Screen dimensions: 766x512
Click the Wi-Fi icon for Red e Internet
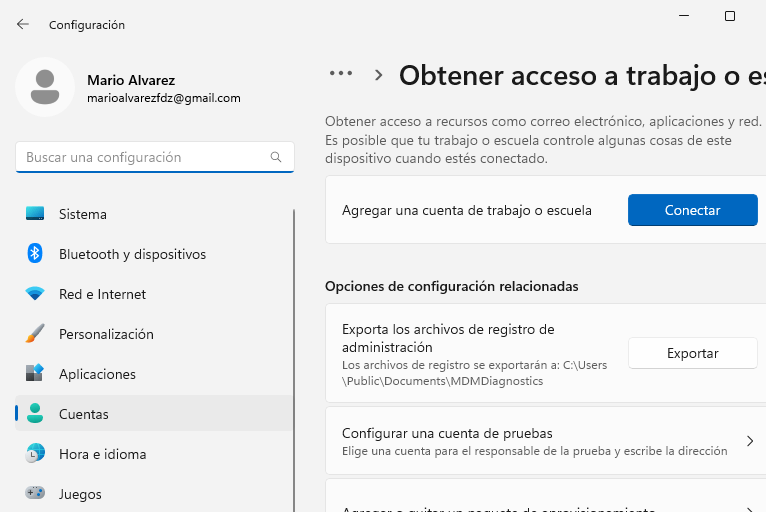[x=35, y=294]
